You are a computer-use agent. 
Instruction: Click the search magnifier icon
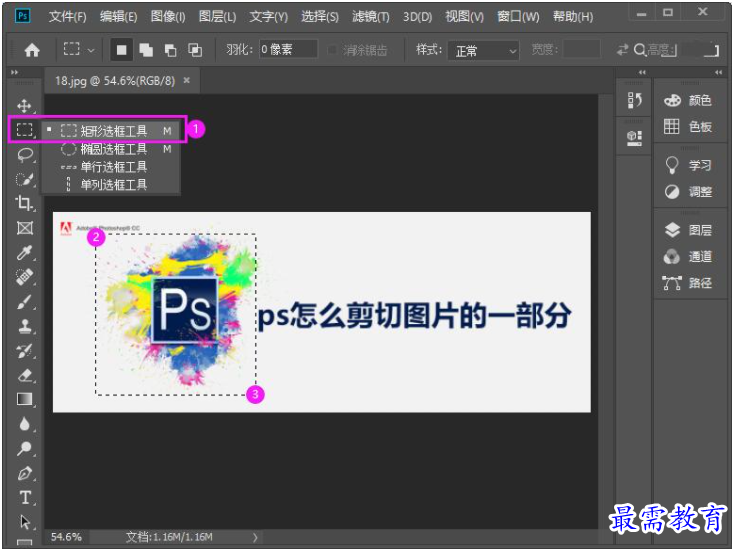pyautogui.click(x=639, y=50)
